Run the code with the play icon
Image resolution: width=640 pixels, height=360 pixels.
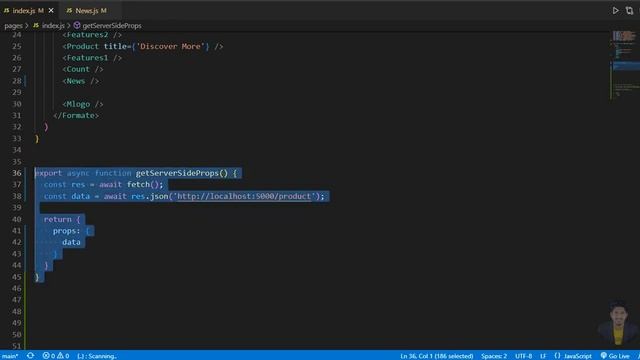tap(615, 11)
